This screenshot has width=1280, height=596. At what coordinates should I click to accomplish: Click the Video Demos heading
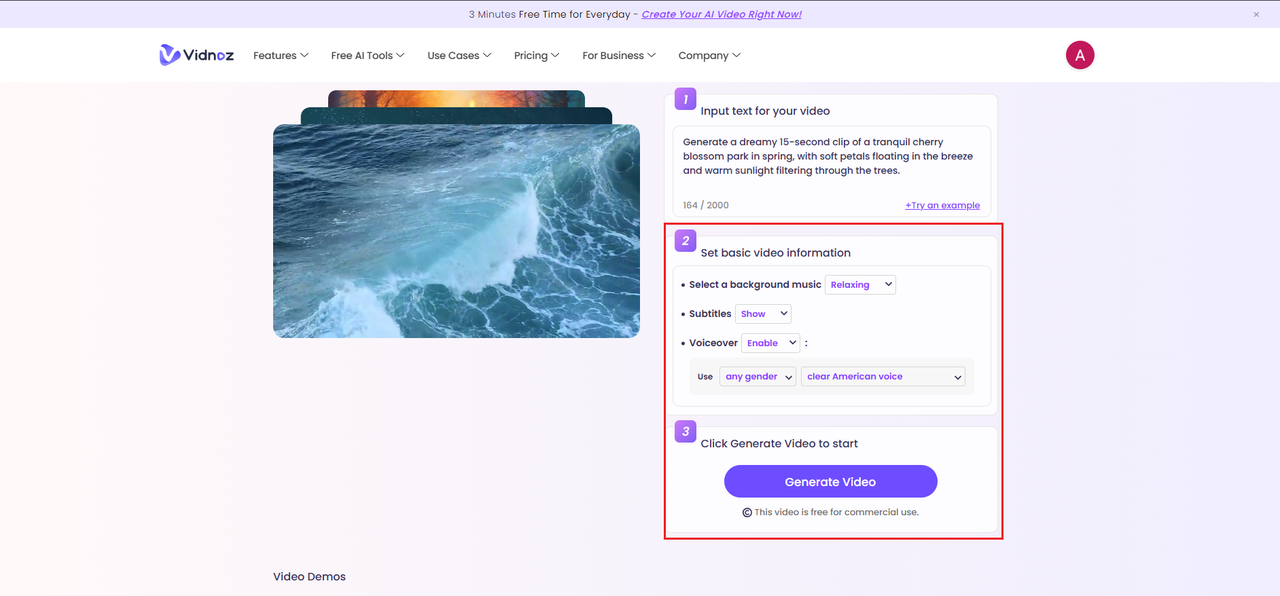pyautogui.click(x=309, y=577)
